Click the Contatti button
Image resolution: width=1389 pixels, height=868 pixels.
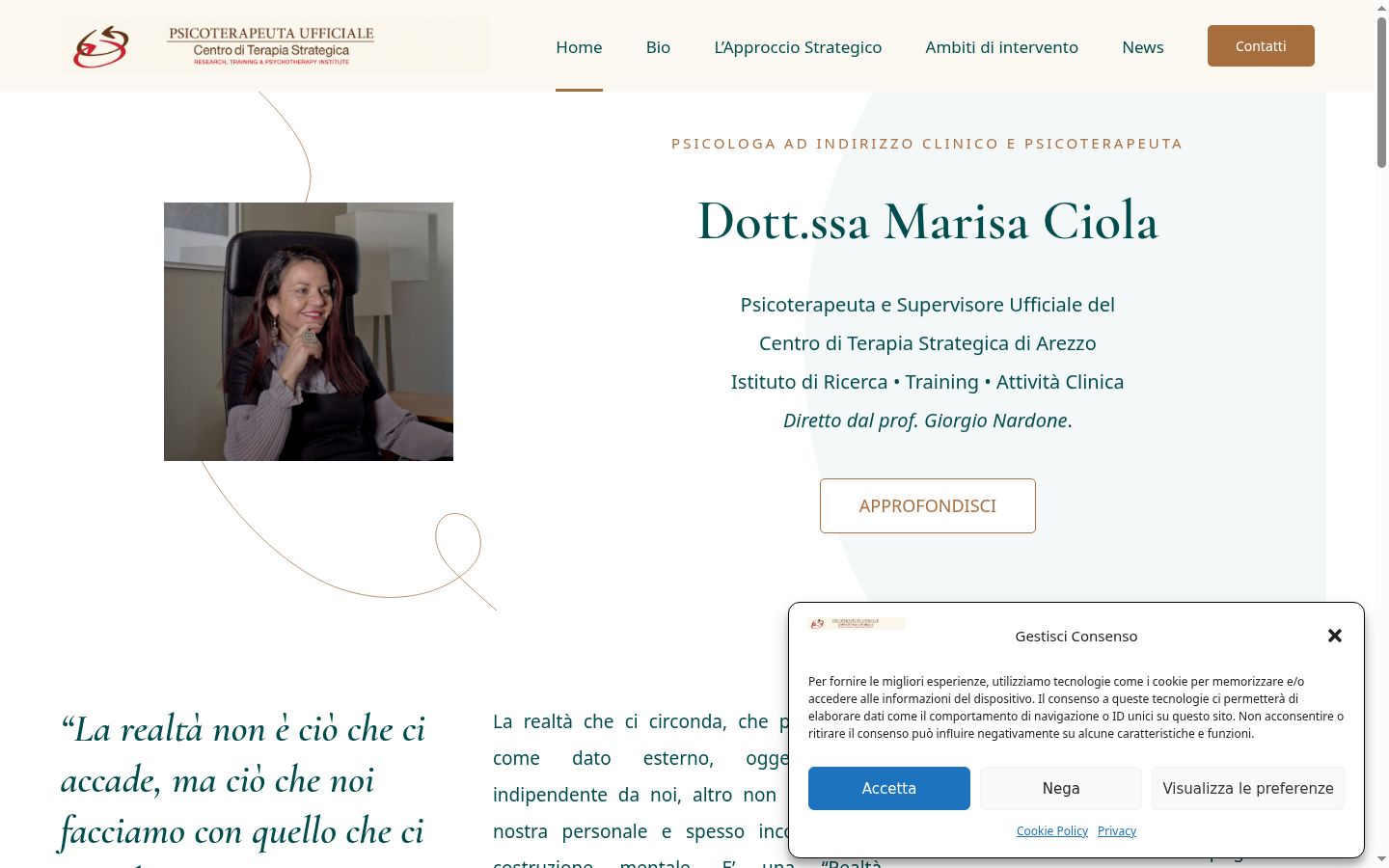pyautogui.click(x=1261, y=46)
